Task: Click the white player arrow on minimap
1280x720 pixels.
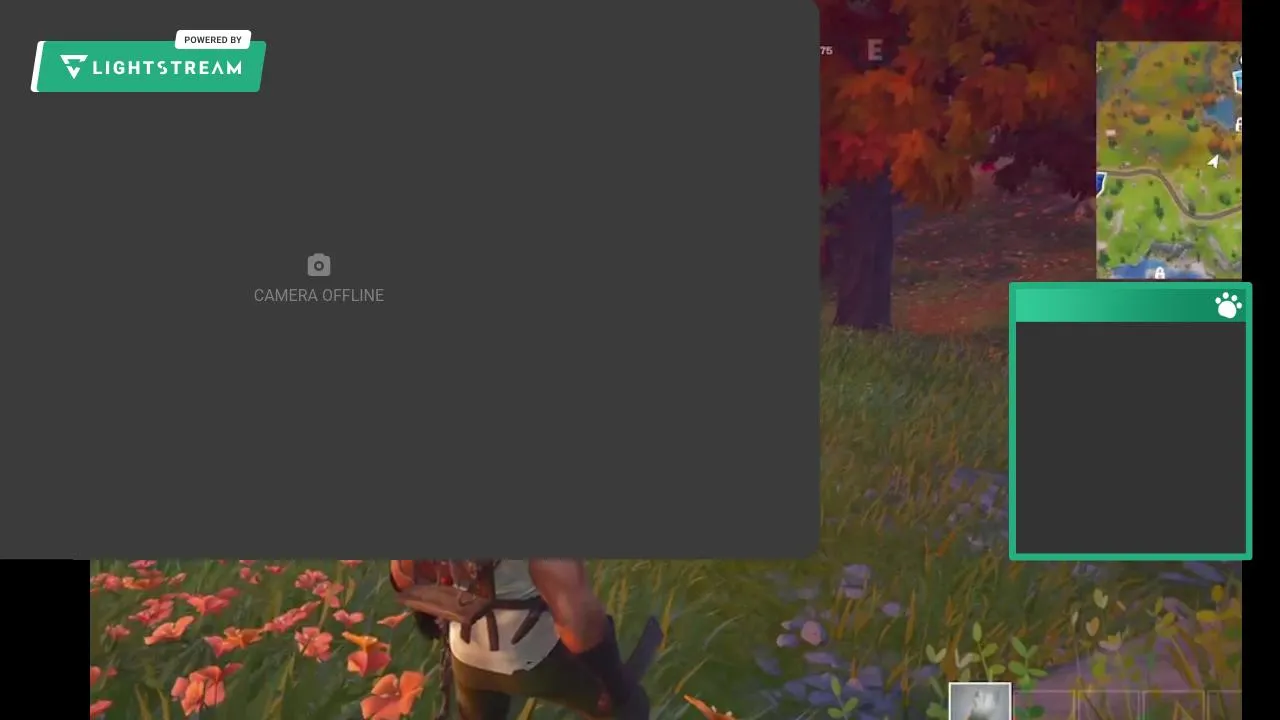Action: (1214, 160)
